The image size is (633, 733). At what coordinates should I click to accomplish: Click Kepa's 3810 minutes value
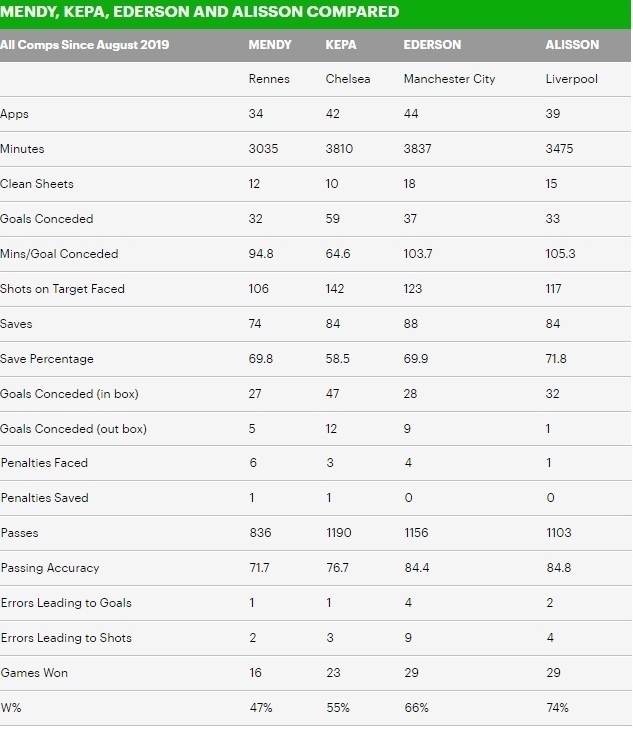coord(339,149)
